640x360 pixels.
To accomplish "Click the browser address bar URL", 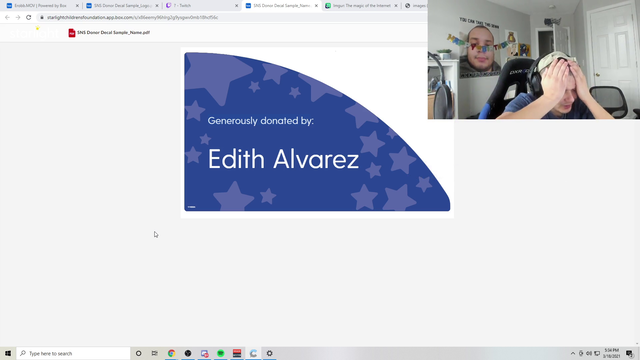I will [133, 18].
